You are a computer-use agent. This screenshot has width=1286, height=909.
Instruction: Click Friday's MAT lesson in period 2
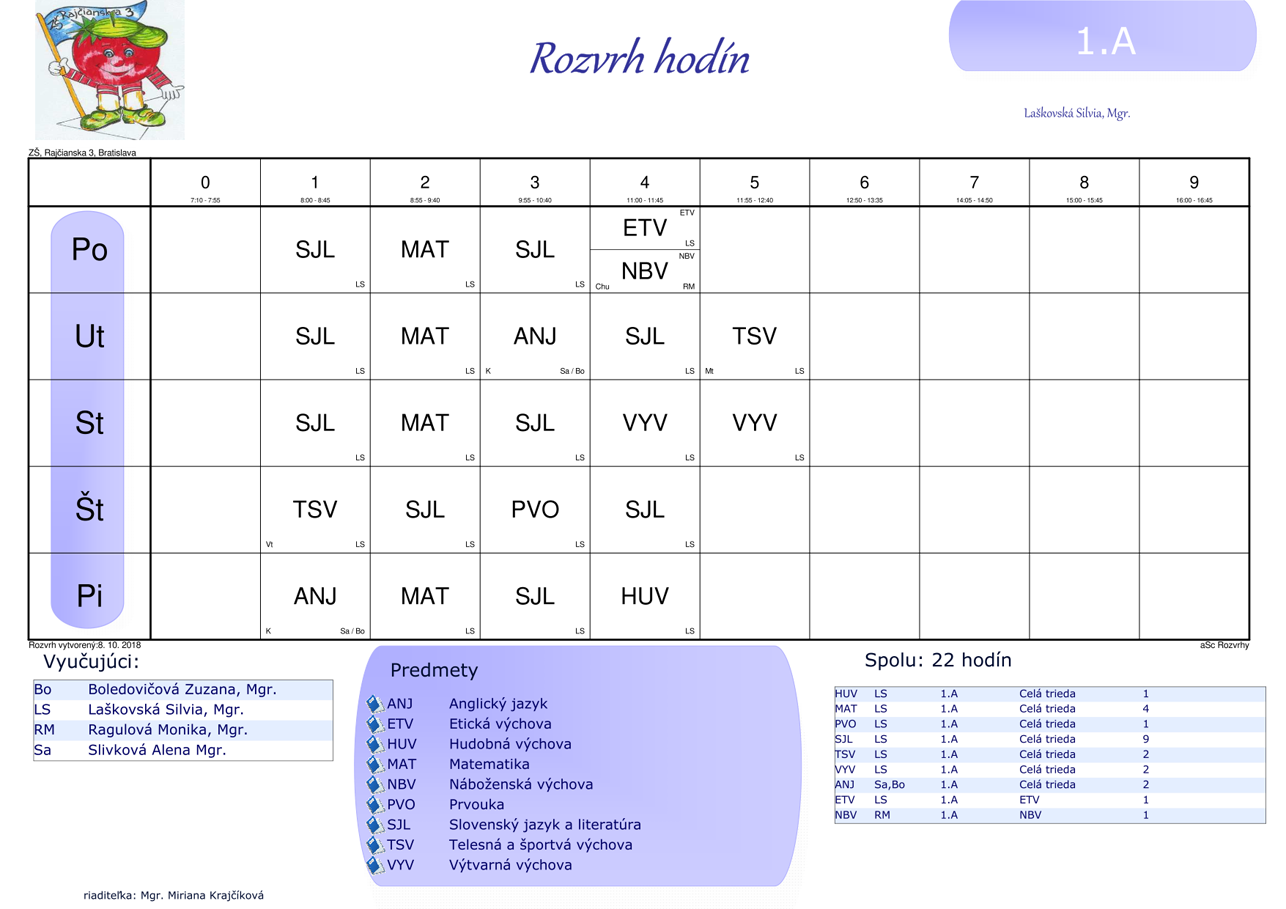point(425,596)
